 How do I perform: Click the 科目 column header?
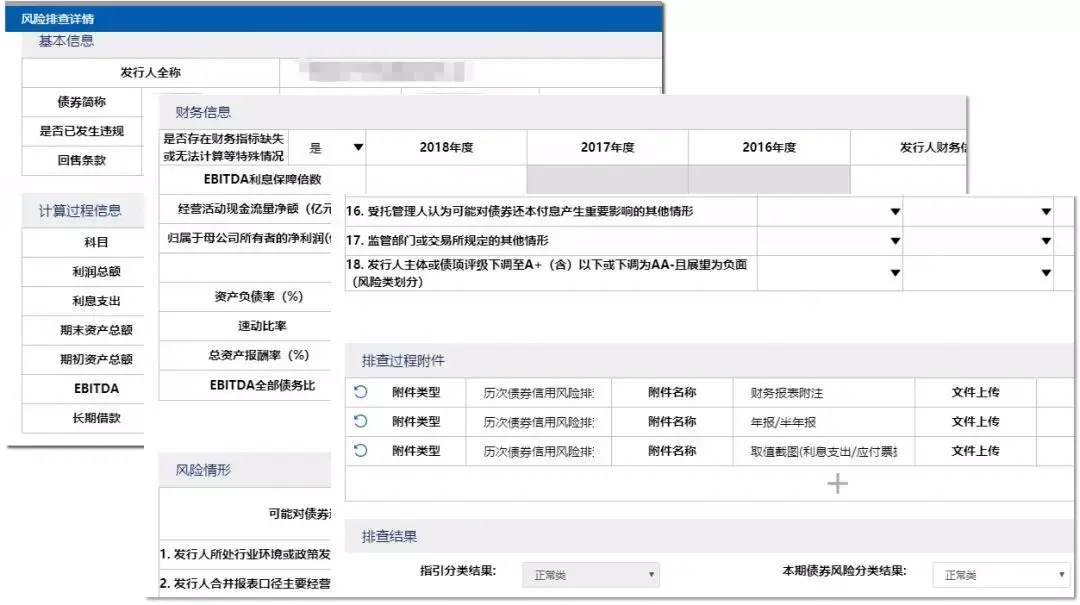coord(96,243)
